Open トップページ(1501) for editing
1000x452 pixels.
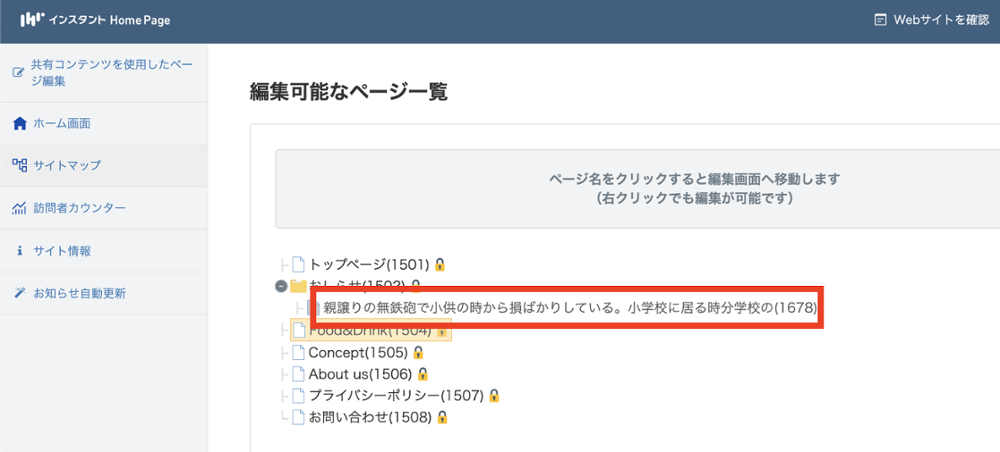point(368,265)
